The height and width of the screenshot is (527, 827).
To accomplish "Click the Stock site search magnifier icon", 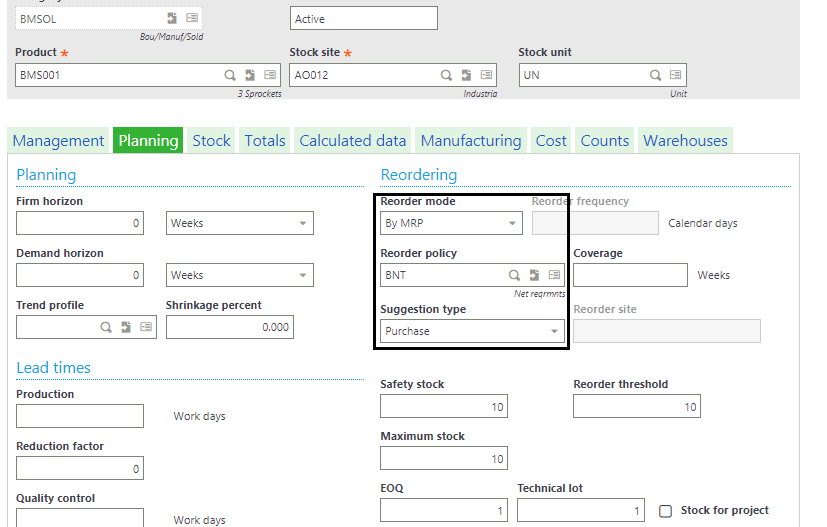I will (446, 75).
